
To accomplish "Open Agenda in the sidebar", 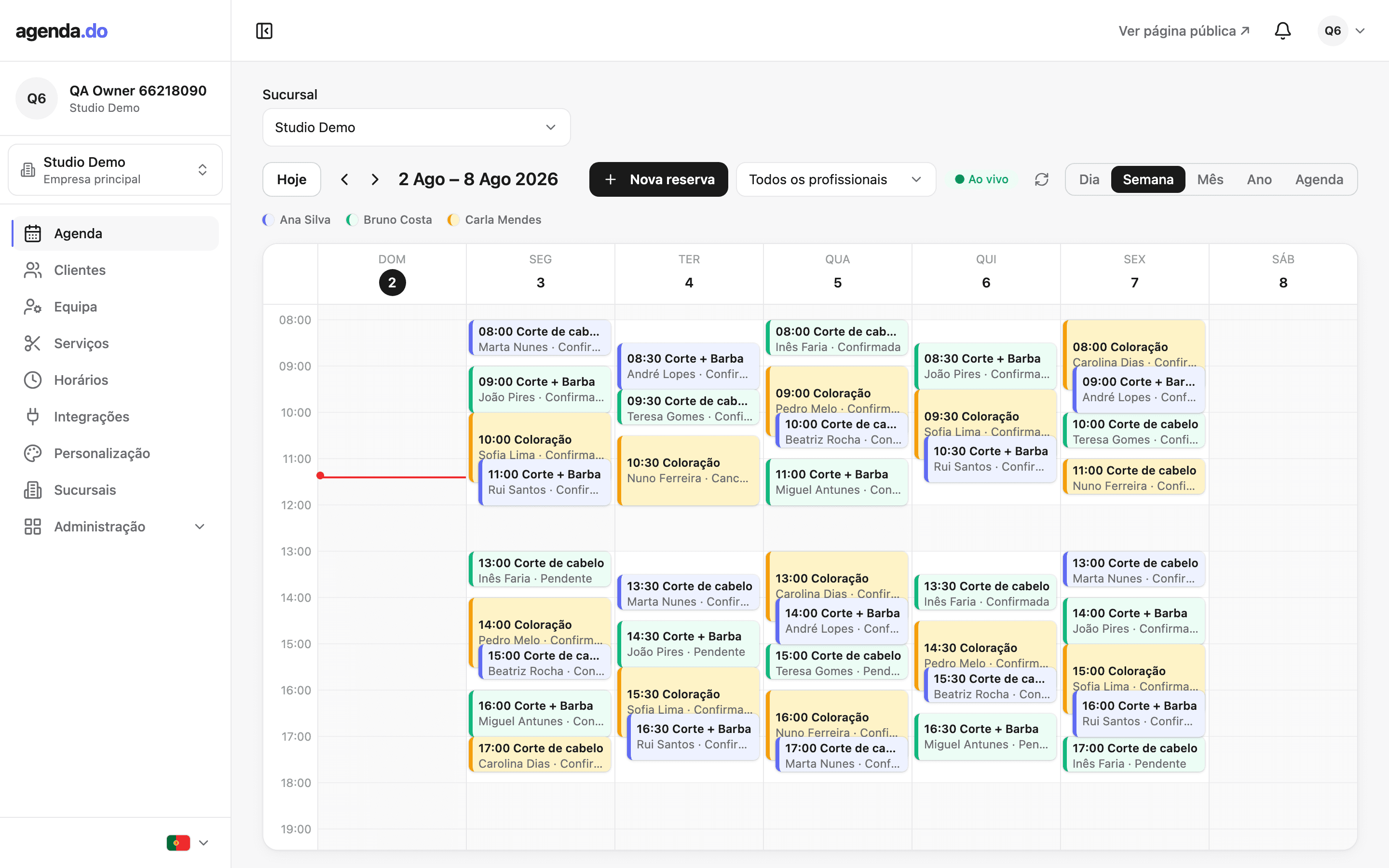I will pyautogui.click(x=115, y=234).
